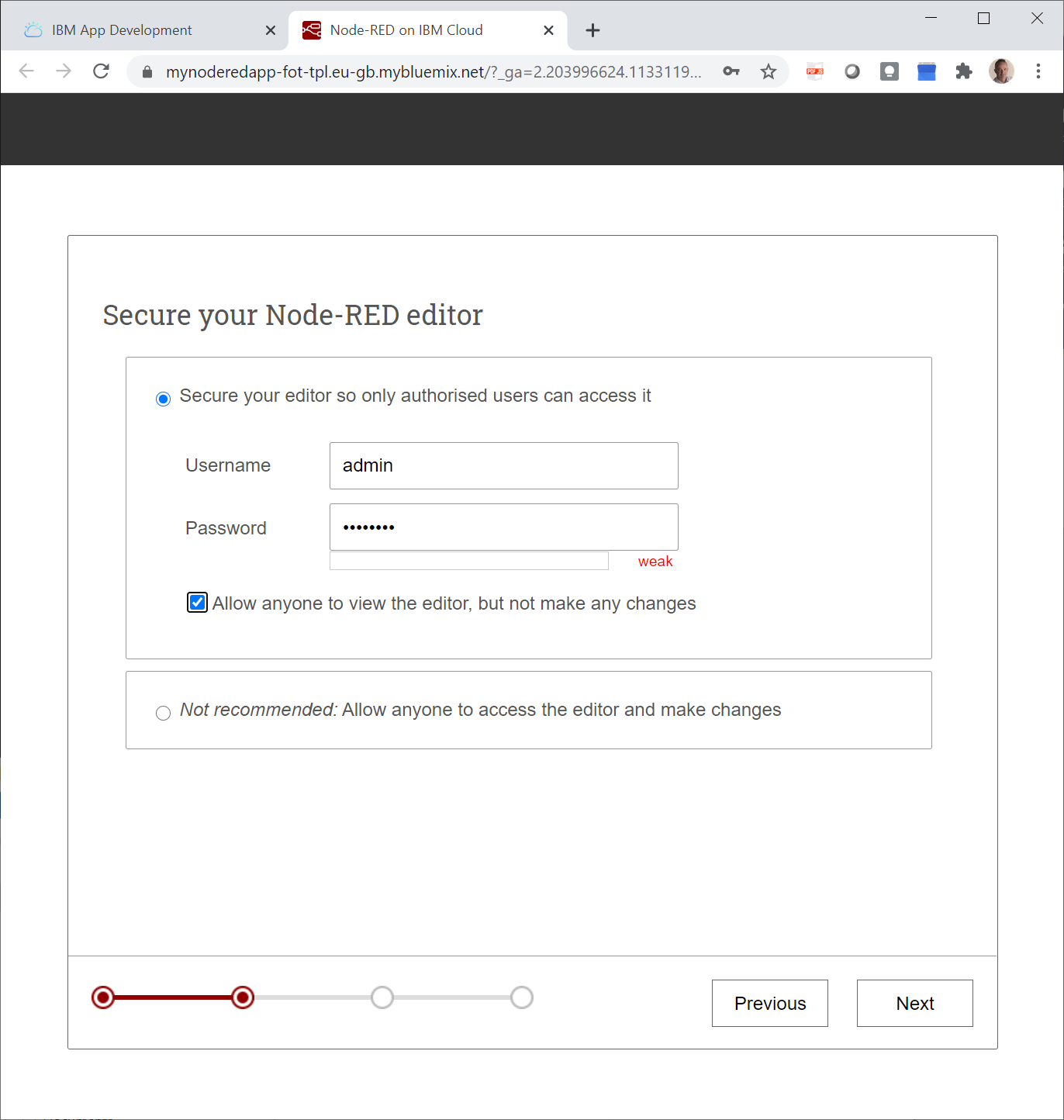Image resolution: width=1064 pixels, height=1120 pixels.
Task: Open the dark square extension icon
Action: click(890, 71)
